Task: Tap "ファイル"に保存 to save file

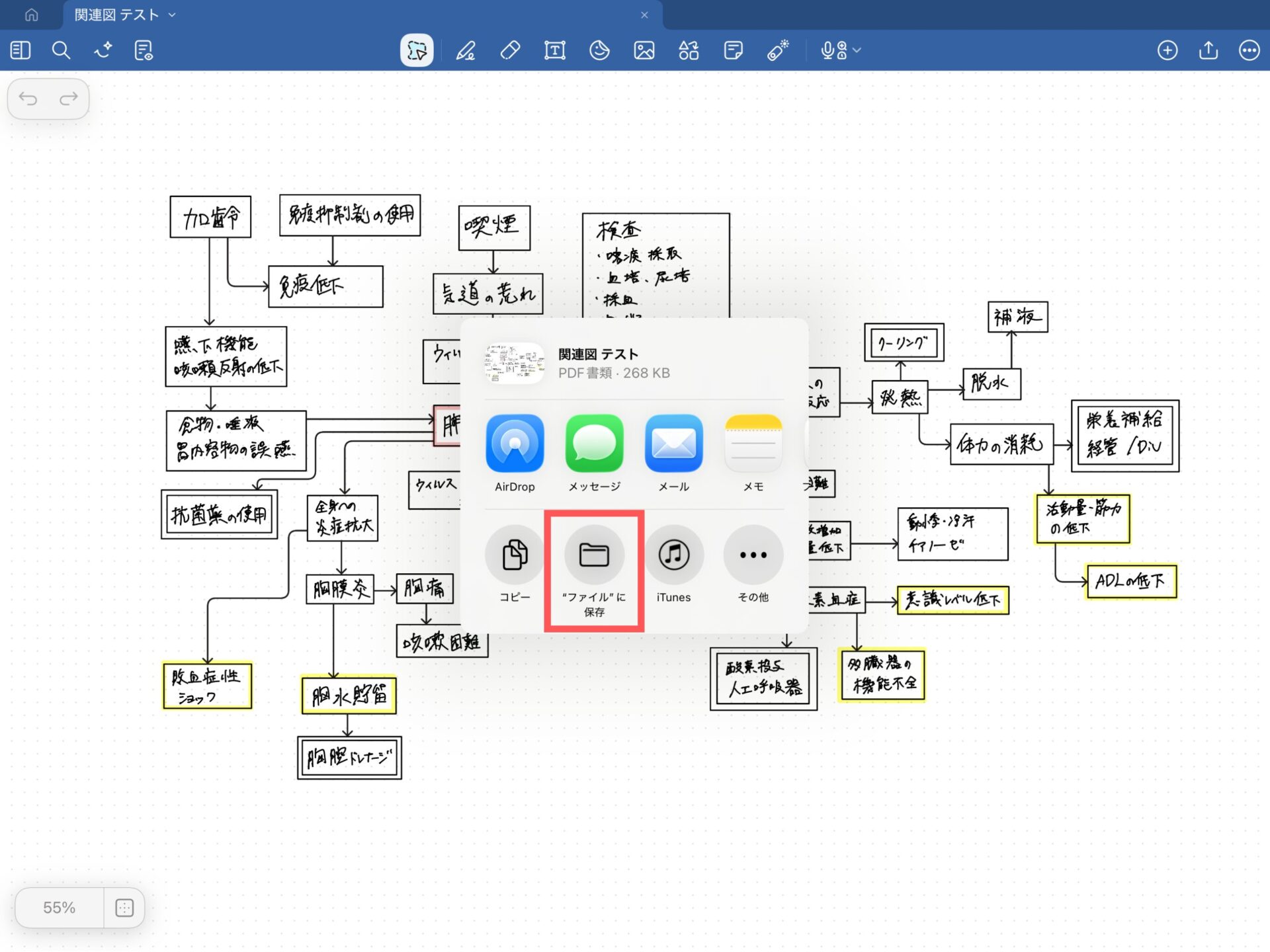Action: 594,555
